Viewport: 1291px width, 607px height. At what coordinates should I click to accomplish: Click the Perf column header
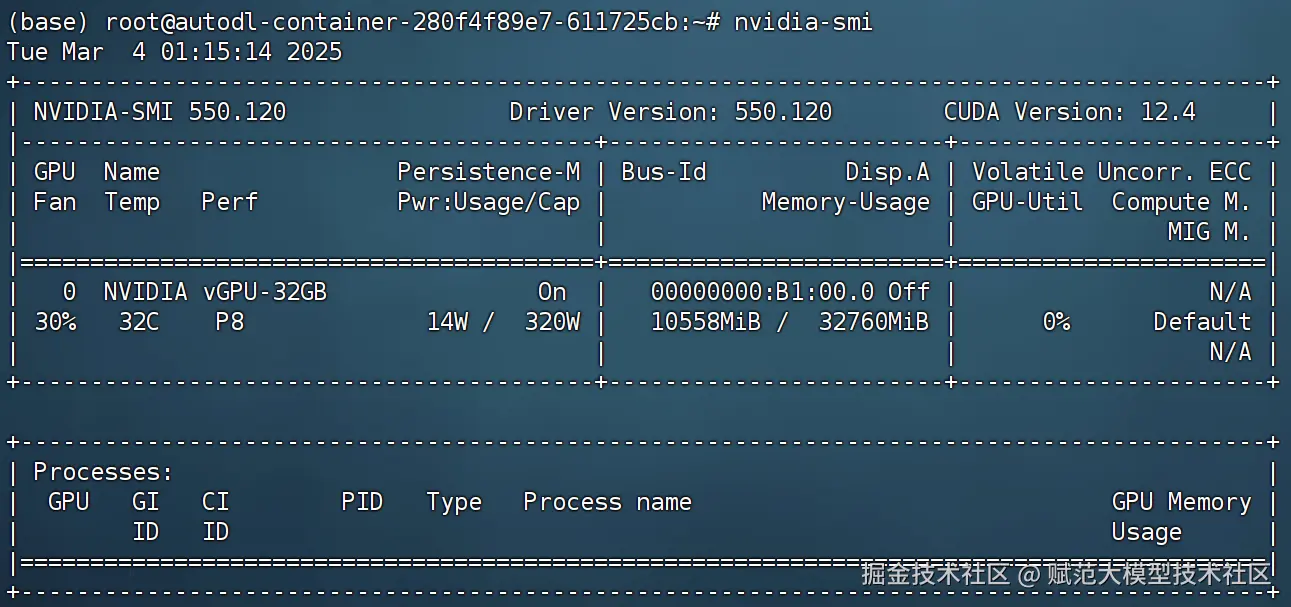[x=229, y=202]
